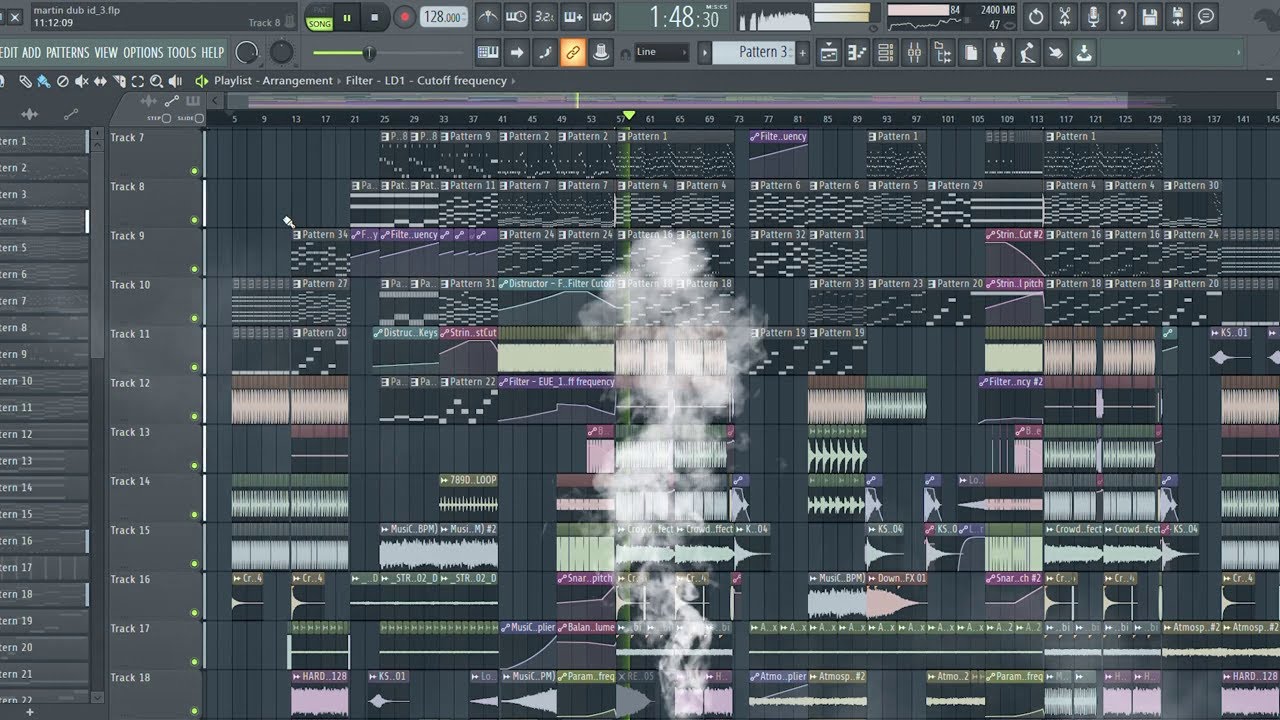Toggle loop recording icon
The height and width of the screenshot is (720, 1280).
click(x=602, y=17)
